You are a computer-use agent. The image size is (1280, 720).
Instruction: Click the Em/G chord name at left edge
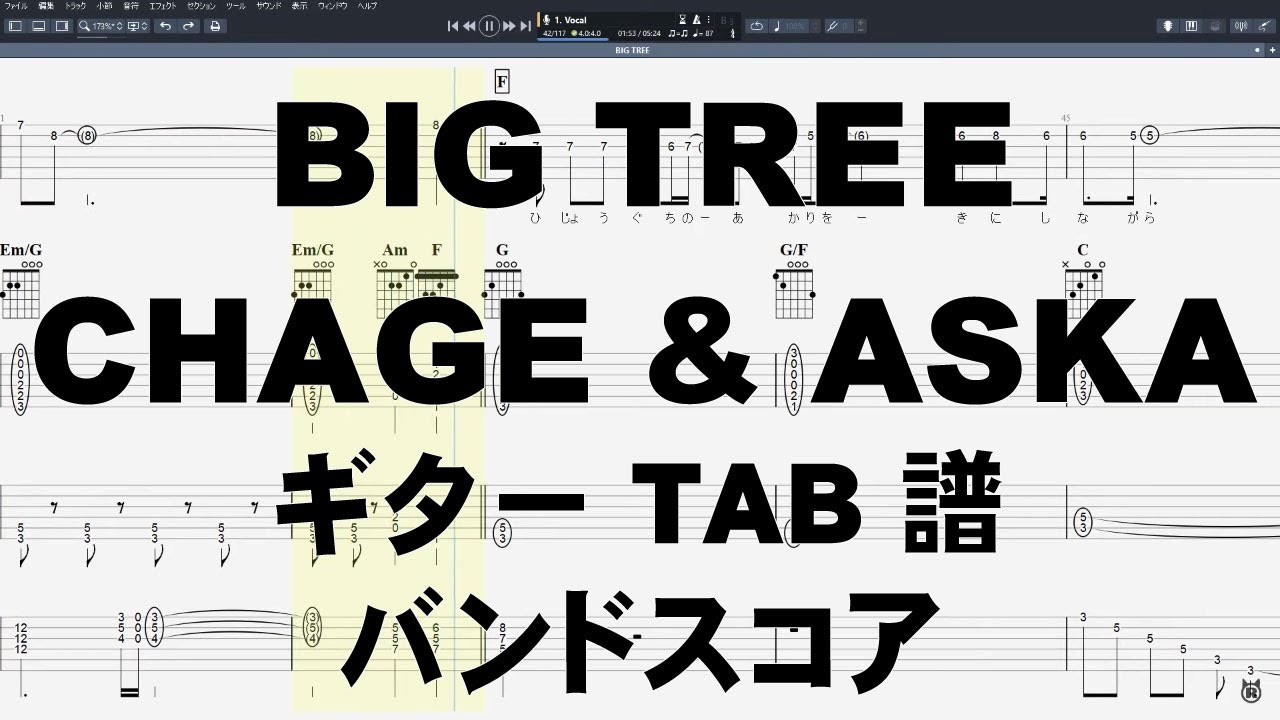click(21, 250)
